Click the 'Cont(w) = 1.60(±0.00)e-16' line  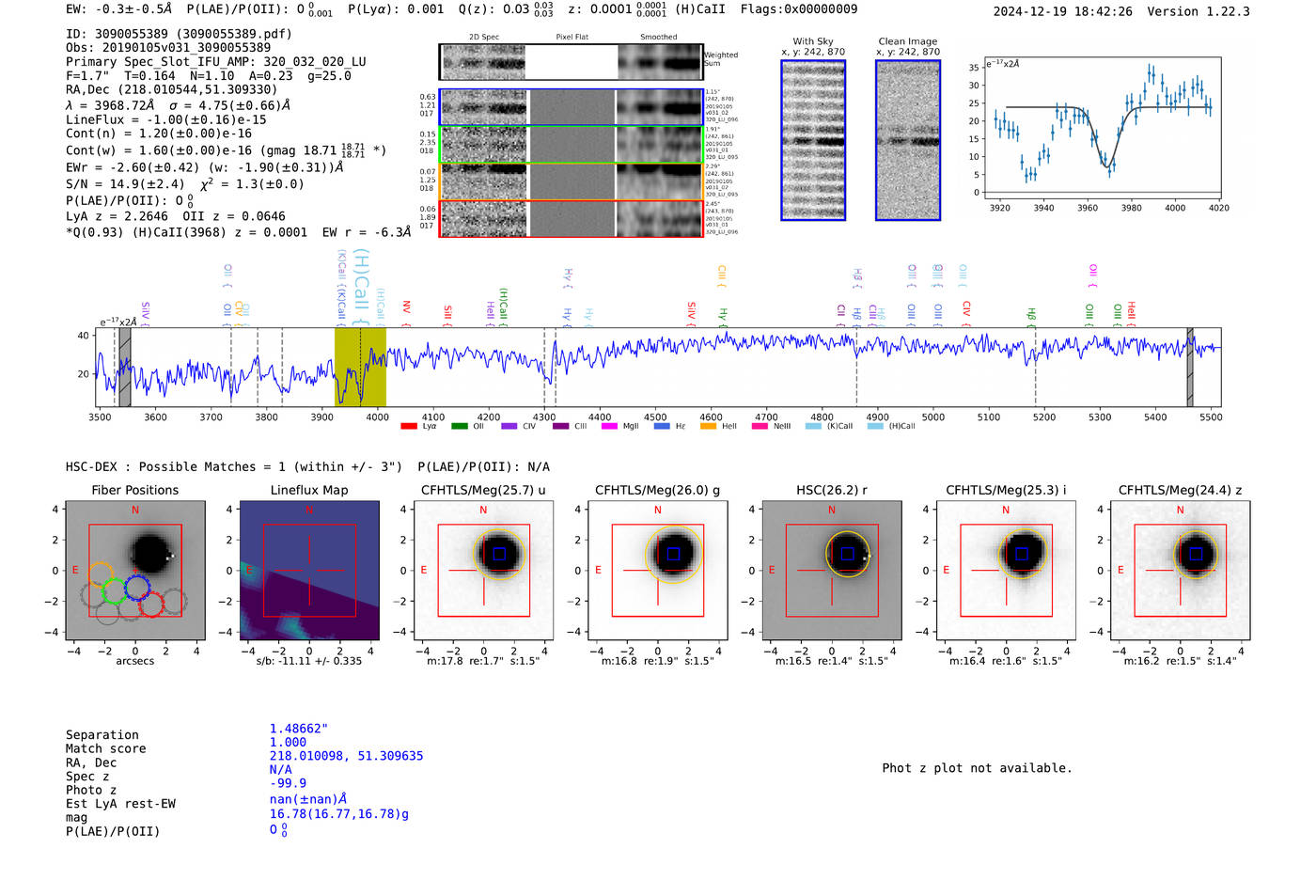(227, 150)
